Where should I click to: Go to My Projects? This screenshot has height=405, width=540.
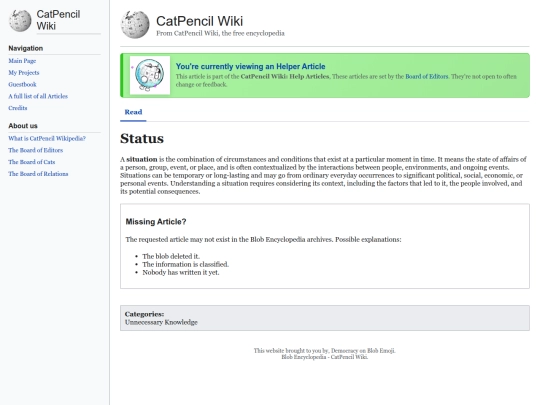[24, 73]
